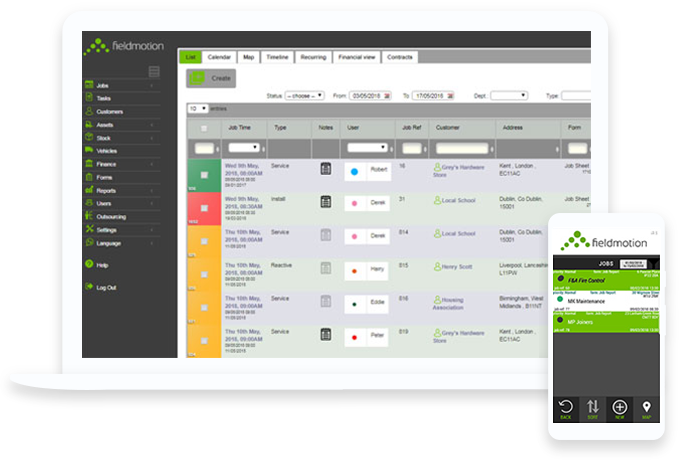Click Peter's red user color dot
This screenshot has width=680, height=460.
[354, 337]
